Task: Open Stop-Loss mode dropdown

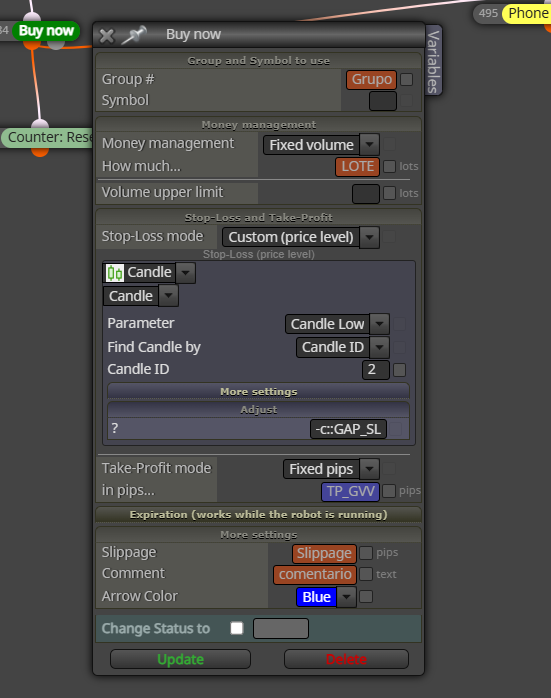Action: (301, 237)
